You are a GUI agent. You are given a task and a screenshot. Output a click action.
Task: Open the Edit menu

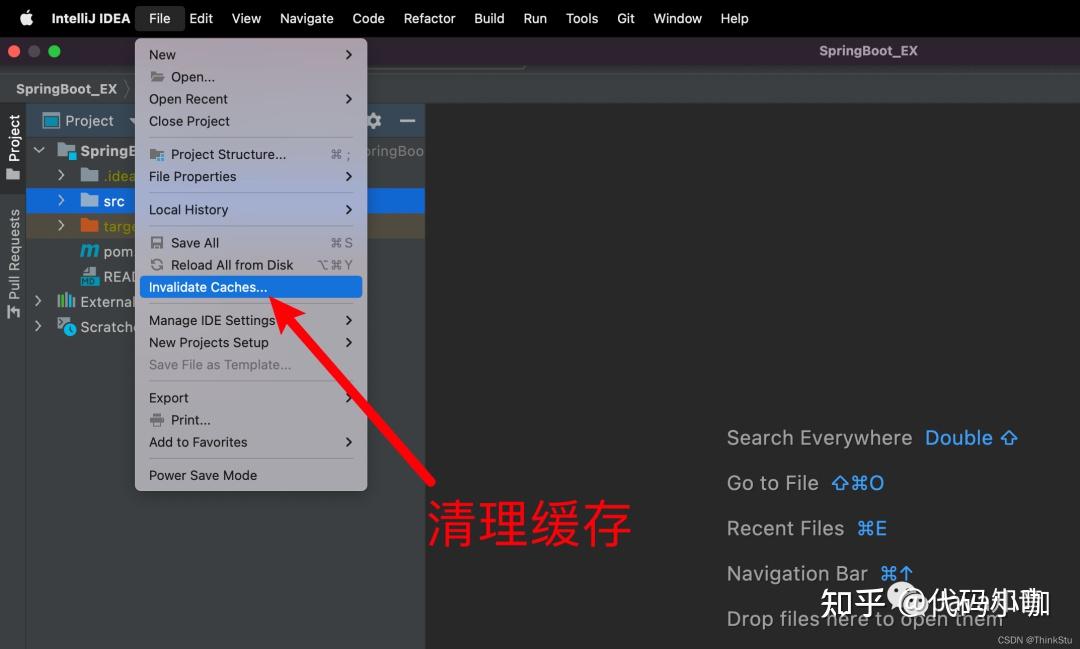tap(201, 19)
